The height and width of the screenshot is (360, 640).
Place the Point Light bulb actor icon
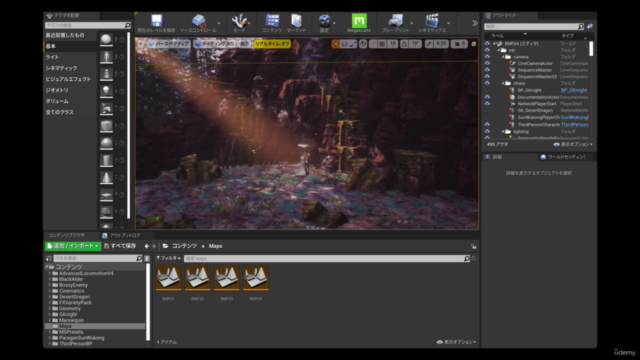click(106, 91)
